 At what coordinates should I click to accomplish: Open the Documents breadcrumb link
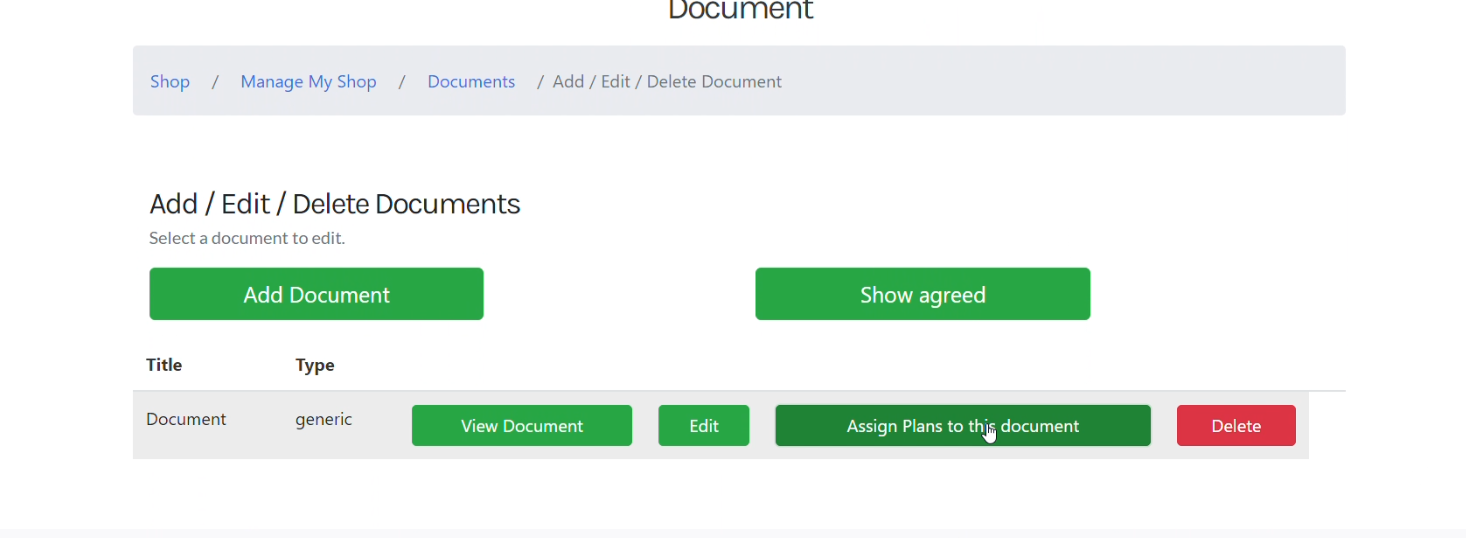(471, 82)
